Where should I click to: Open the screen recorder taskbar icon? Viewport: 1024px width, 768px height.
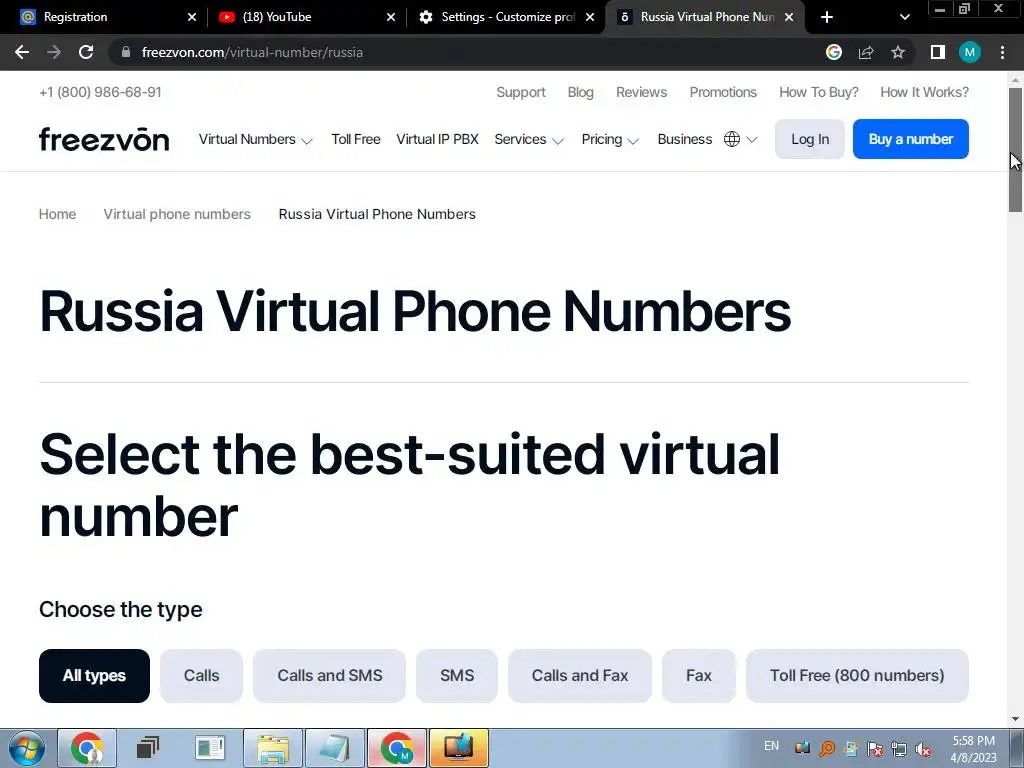coord(458,748)
